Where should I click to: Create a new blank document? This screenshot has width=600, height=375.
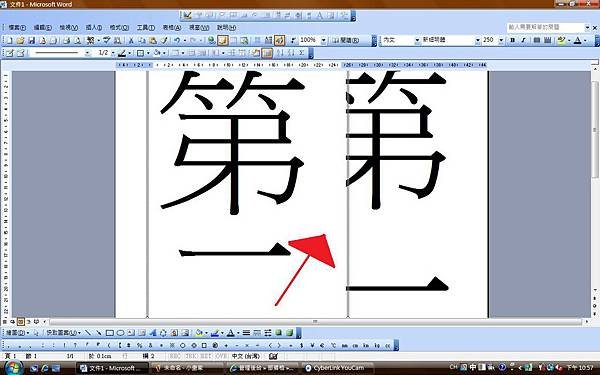[x=9, y=40]
